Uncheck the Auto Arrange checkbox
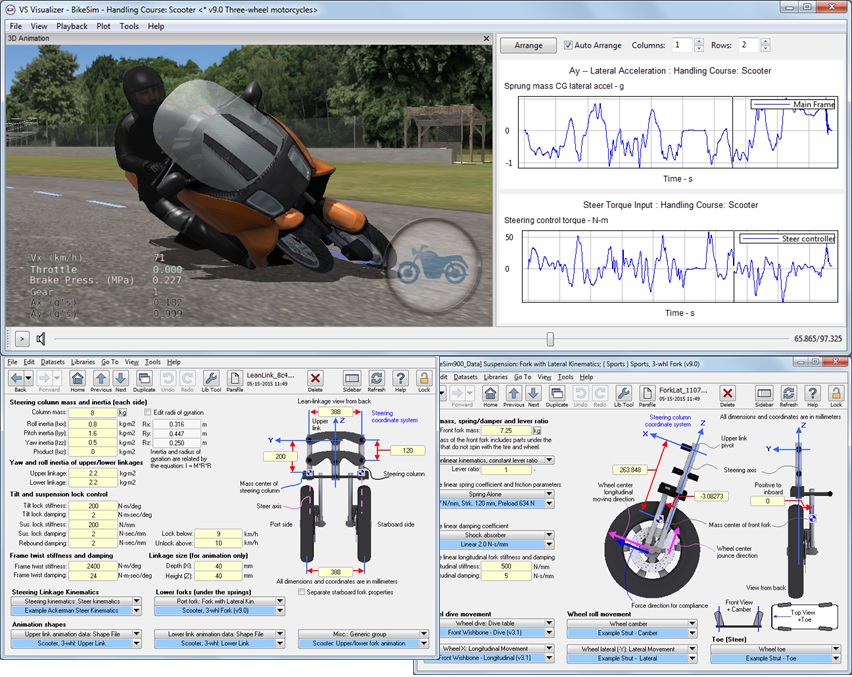This screenshot has width=852, height=677. point(569,45)
